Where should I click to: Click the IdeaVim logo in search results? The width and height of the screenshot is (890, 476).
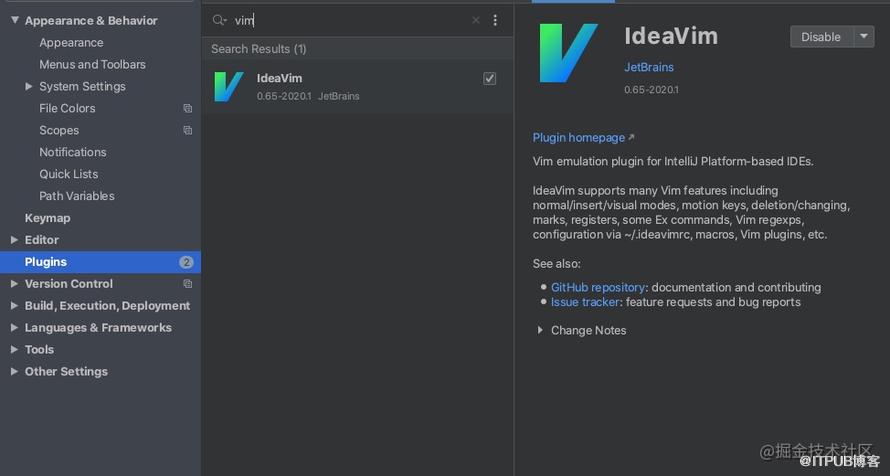[229, 86]
